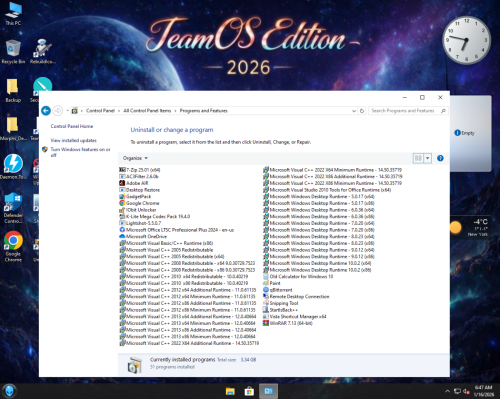
Task: Click the taskbar clock showing 6:47 AM
Action: coord(484,391)
